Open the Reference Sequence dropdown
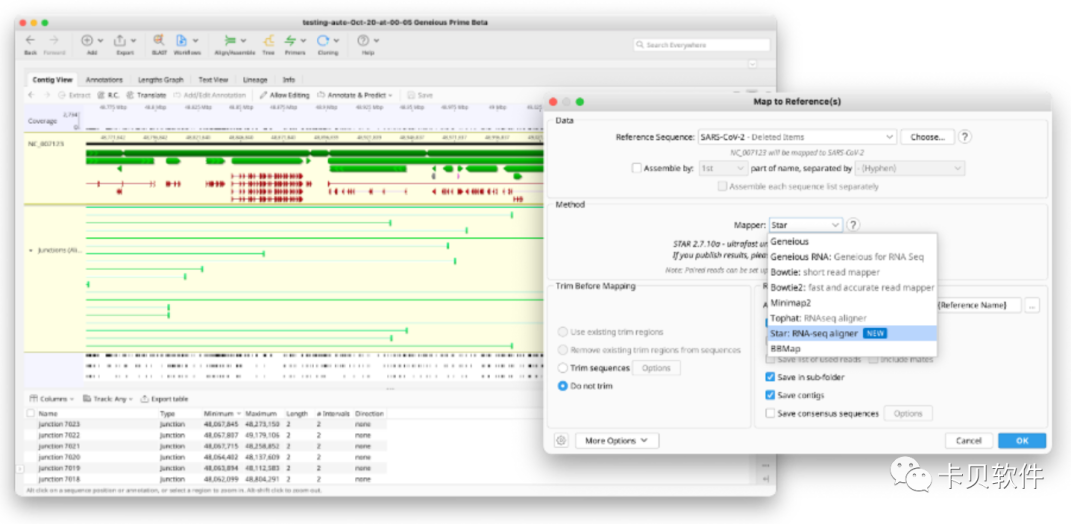Screen dimensions: 1080x524 pyautogui.click(x=798, y=137)
